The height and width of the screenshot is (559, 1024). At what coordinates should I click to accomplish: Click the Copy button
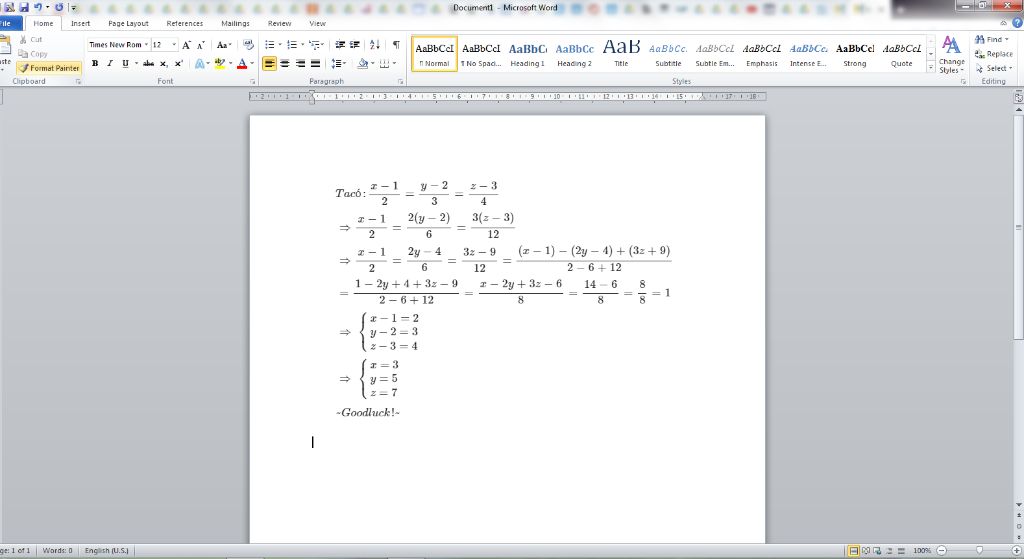pos(33,54)
